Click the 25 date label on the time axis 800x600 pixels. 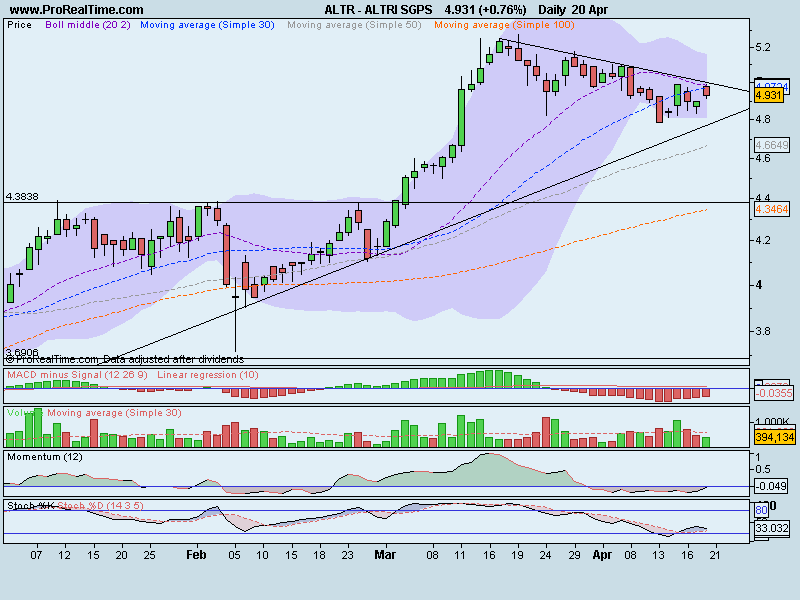point(149,555)
